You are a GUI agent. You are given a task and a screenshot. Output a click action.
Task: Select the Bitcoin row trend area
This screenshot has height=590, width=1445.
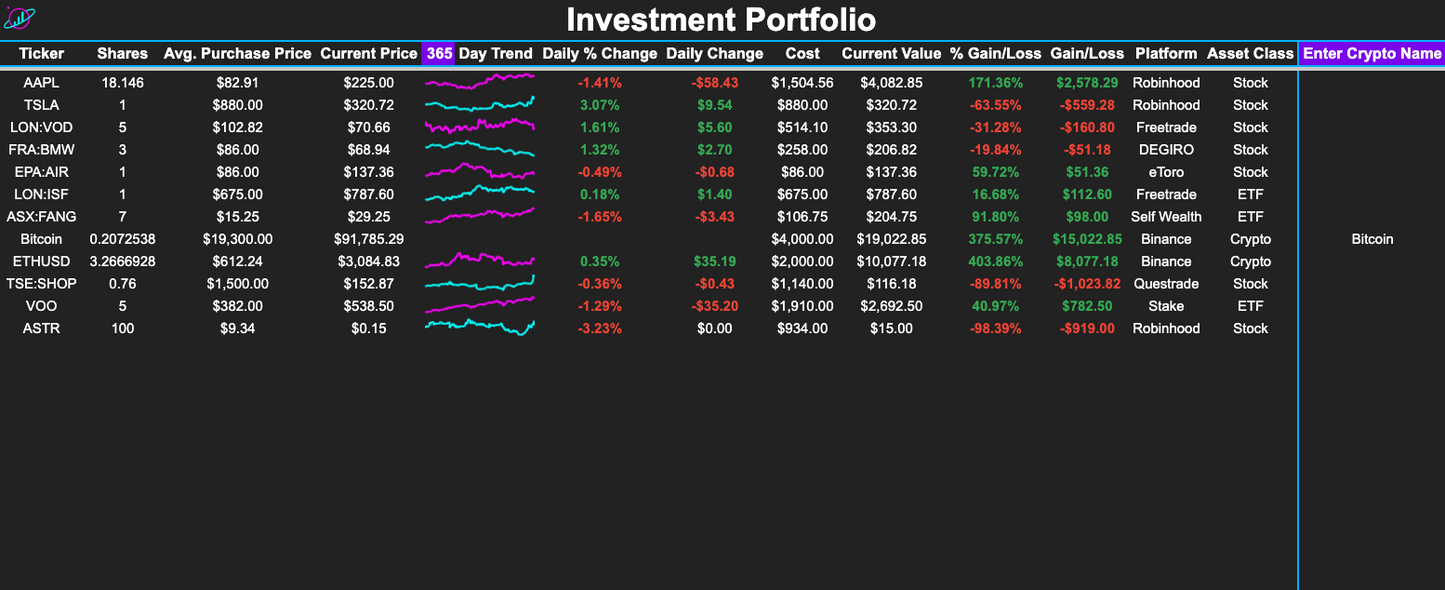[x=479, y=238]
